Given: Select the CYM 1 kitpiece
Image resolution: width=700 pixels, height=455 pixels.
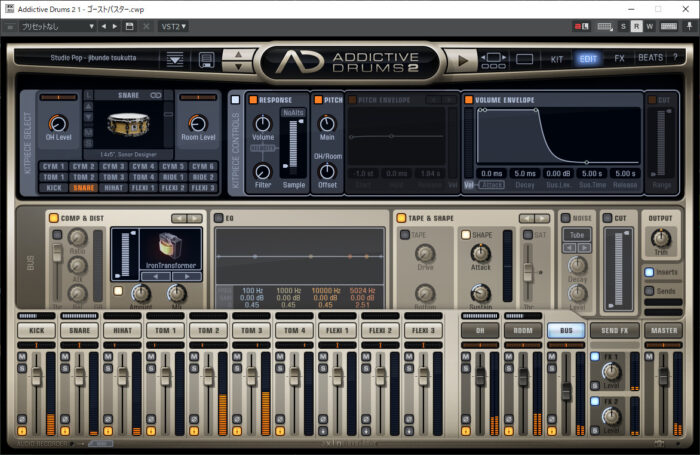Looking at the screenshot, I should pos(54,166).
